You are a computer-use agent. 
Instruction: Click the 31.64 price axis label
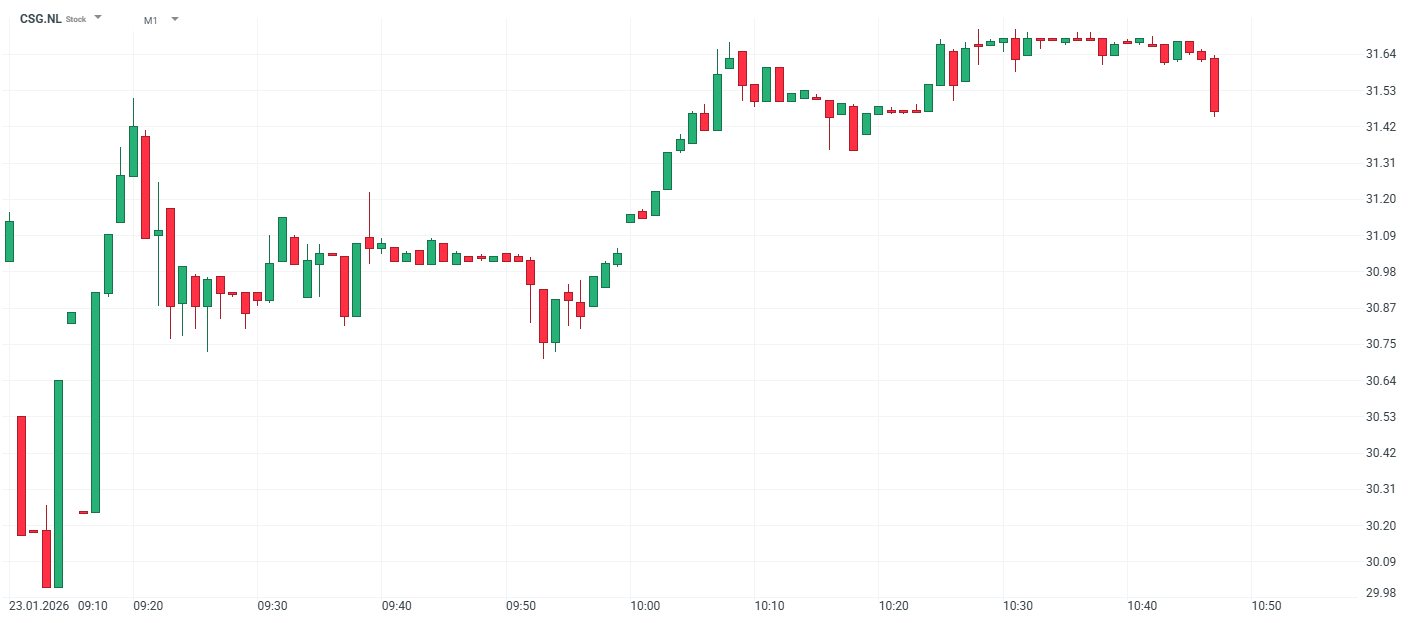[x=1380, y=54]
